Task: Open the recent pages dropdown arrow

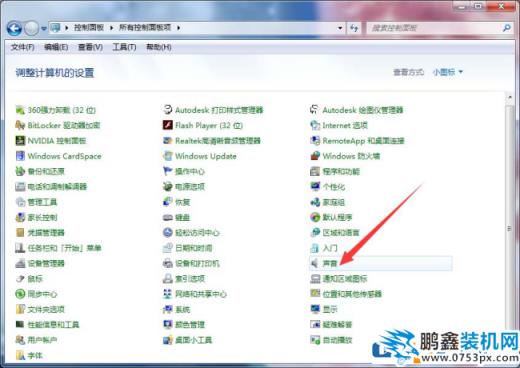Action: coord(44,29)
